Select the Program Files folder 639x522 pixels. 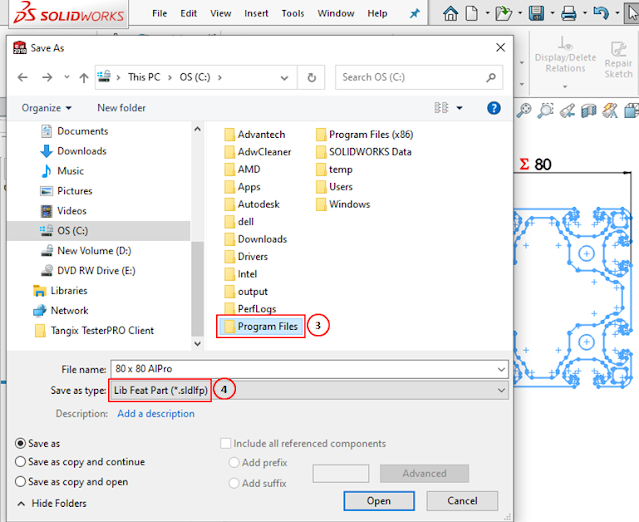tap(261, 326)
